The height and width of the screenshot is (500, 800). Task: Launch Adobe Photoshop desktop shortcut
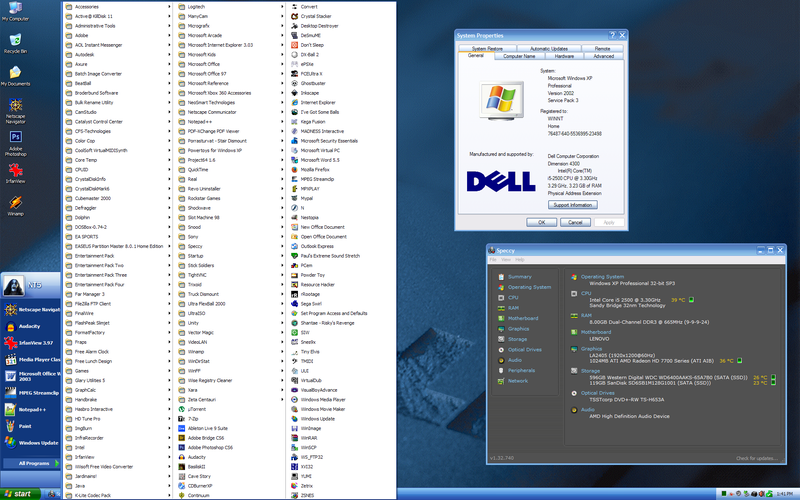click(15, 143)
